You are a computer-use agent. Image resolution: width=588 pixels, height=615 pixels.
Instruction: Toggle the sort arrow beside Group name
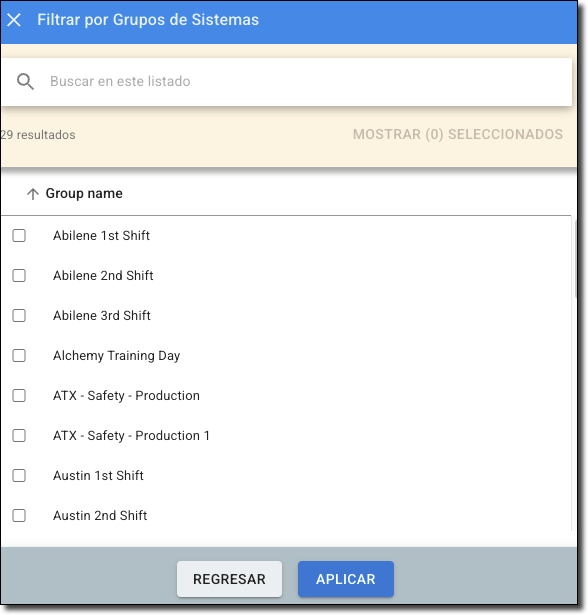click(33, 194)
